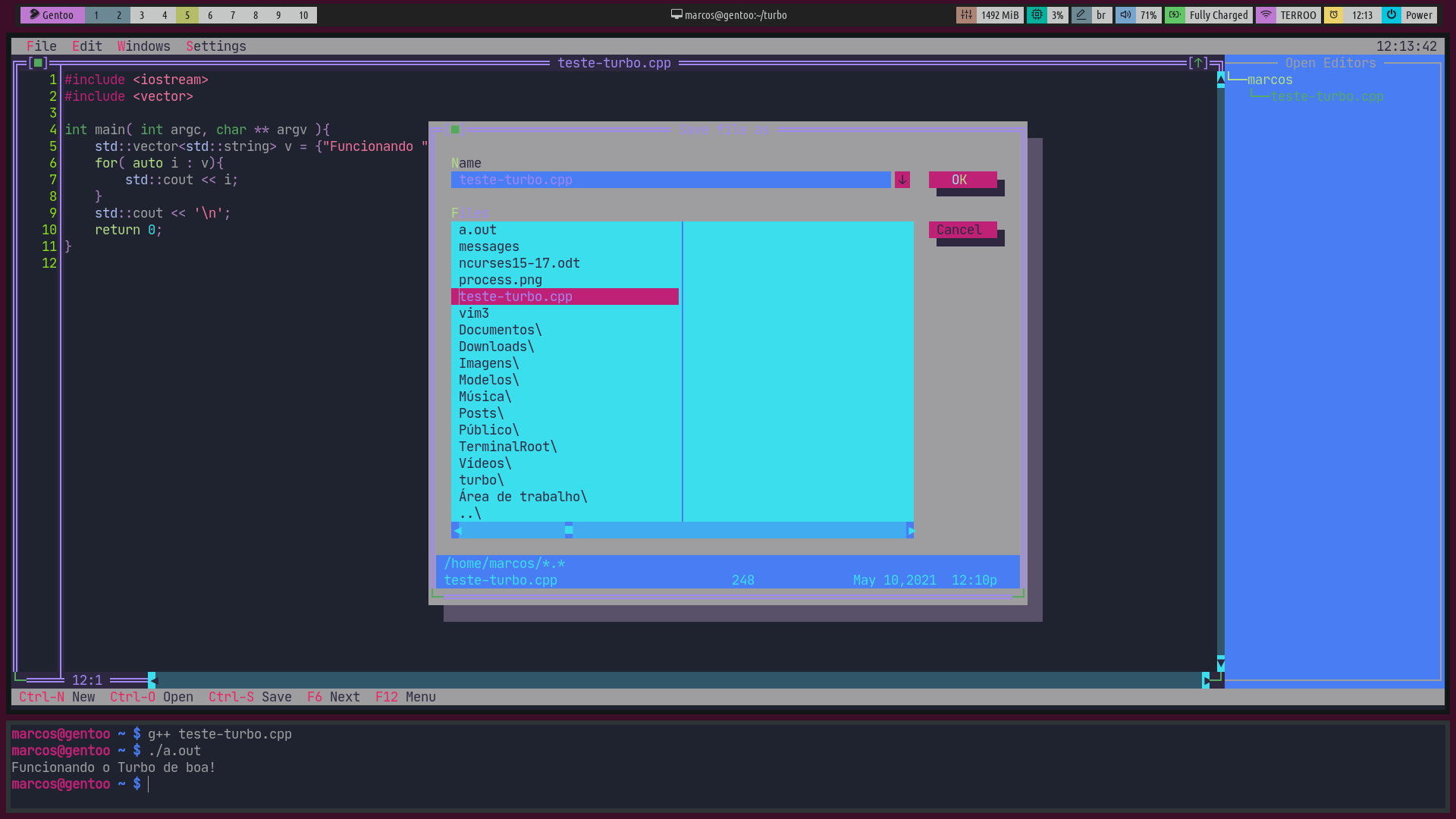Open the File menu
This screenshot has width=1456, height=819.
(x=41, y=46)
